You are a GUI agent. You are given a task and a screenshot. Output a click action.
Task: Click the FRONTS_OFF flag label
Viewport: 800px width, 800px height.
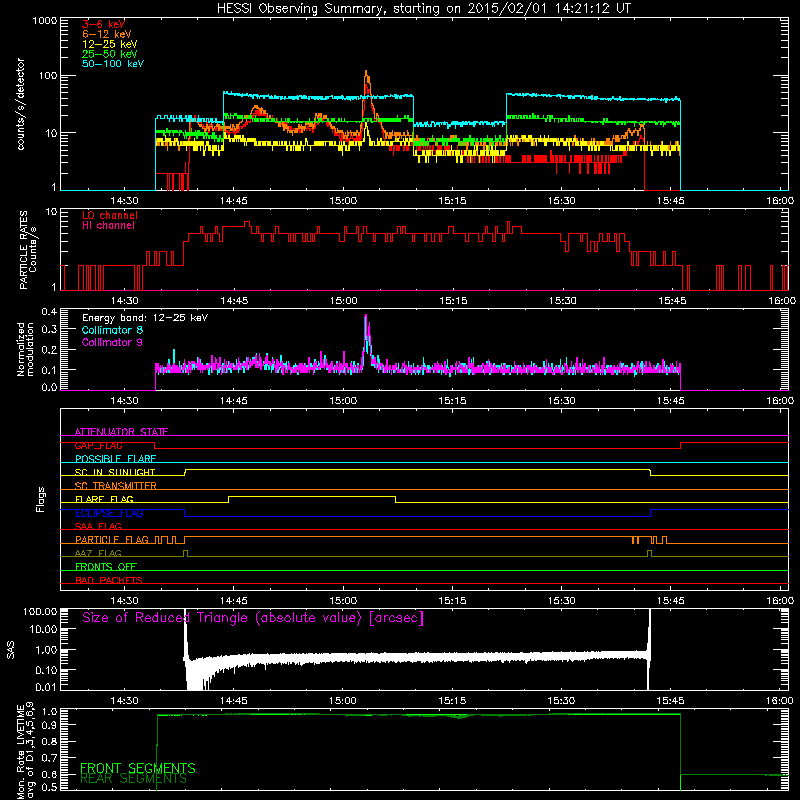click(x=106, y=566)
